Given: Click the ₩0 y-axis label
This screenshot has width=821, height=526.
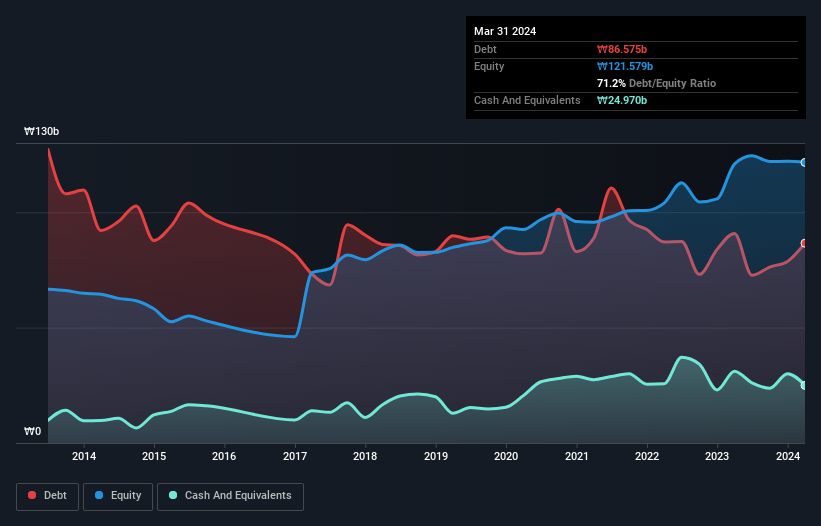Looking at the screenshot, I should tap(32, 431).
